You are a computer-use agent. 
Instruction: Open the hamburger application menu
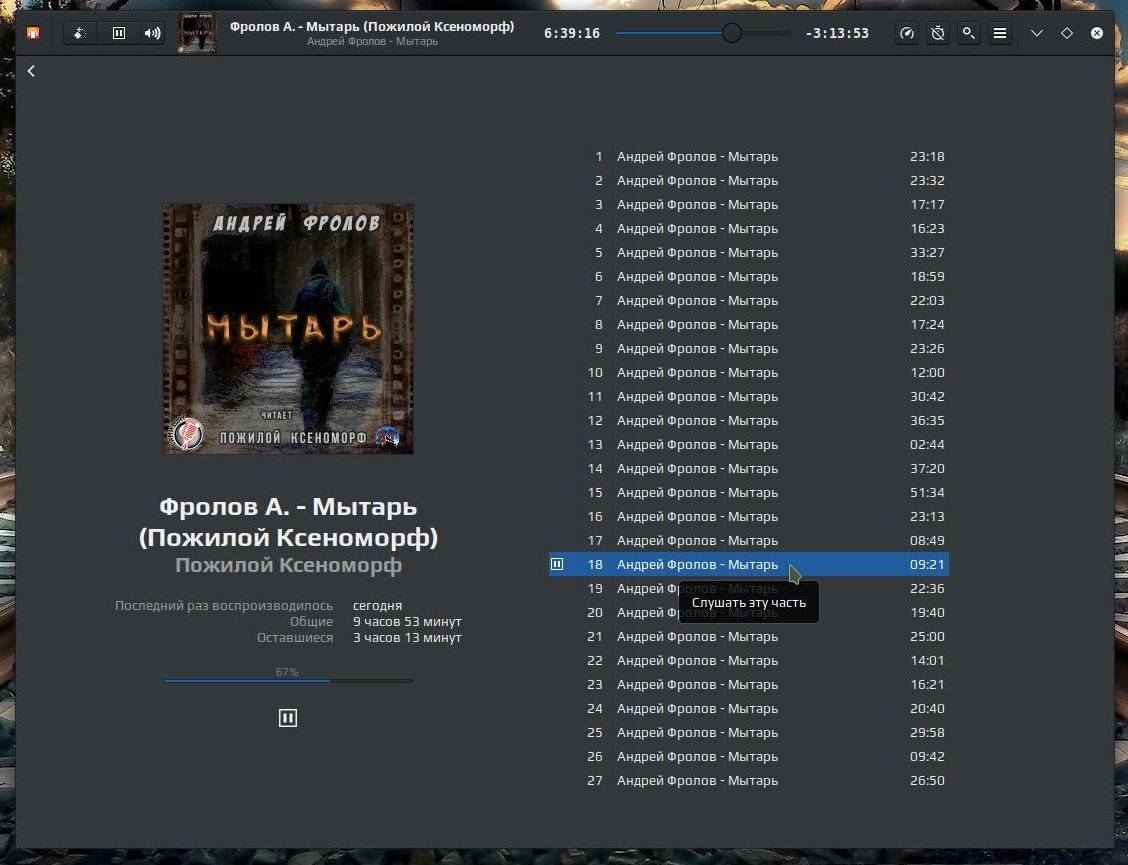tap(1000, 33)
